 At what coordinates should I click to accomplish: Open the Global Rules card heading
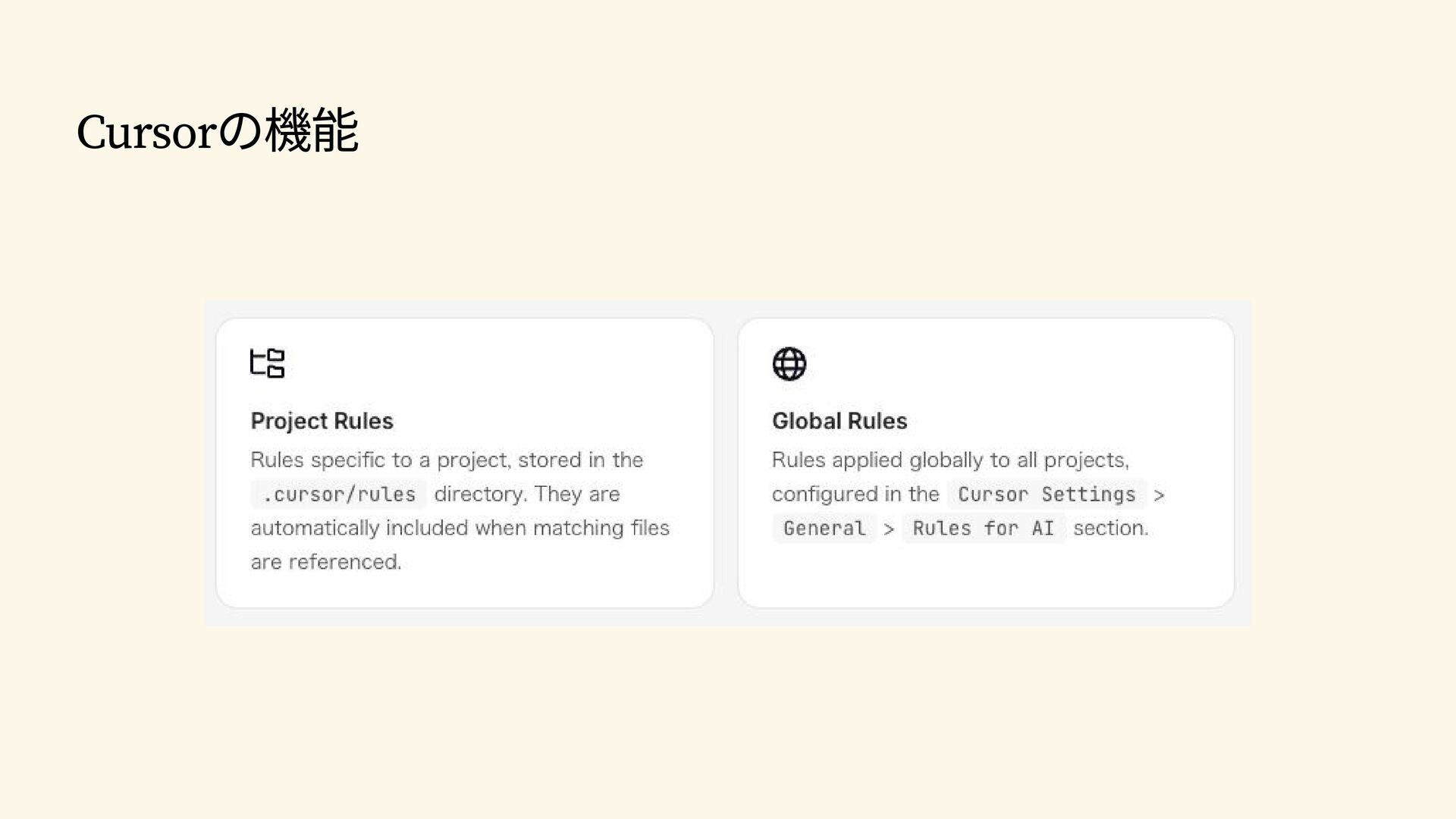(x=839, y=421)
